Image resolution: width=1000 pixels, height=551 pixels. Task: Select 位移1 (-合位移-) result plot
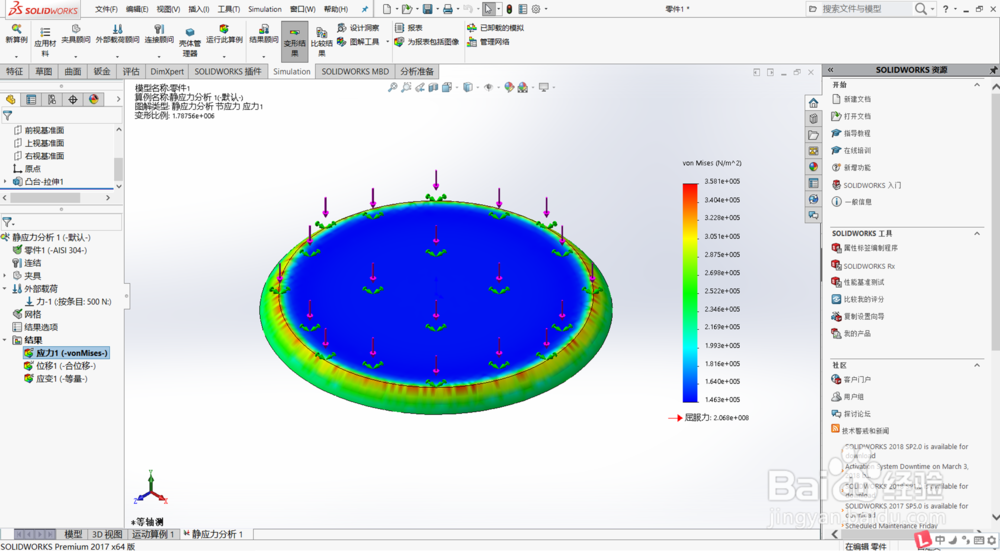tap(66, 366)
